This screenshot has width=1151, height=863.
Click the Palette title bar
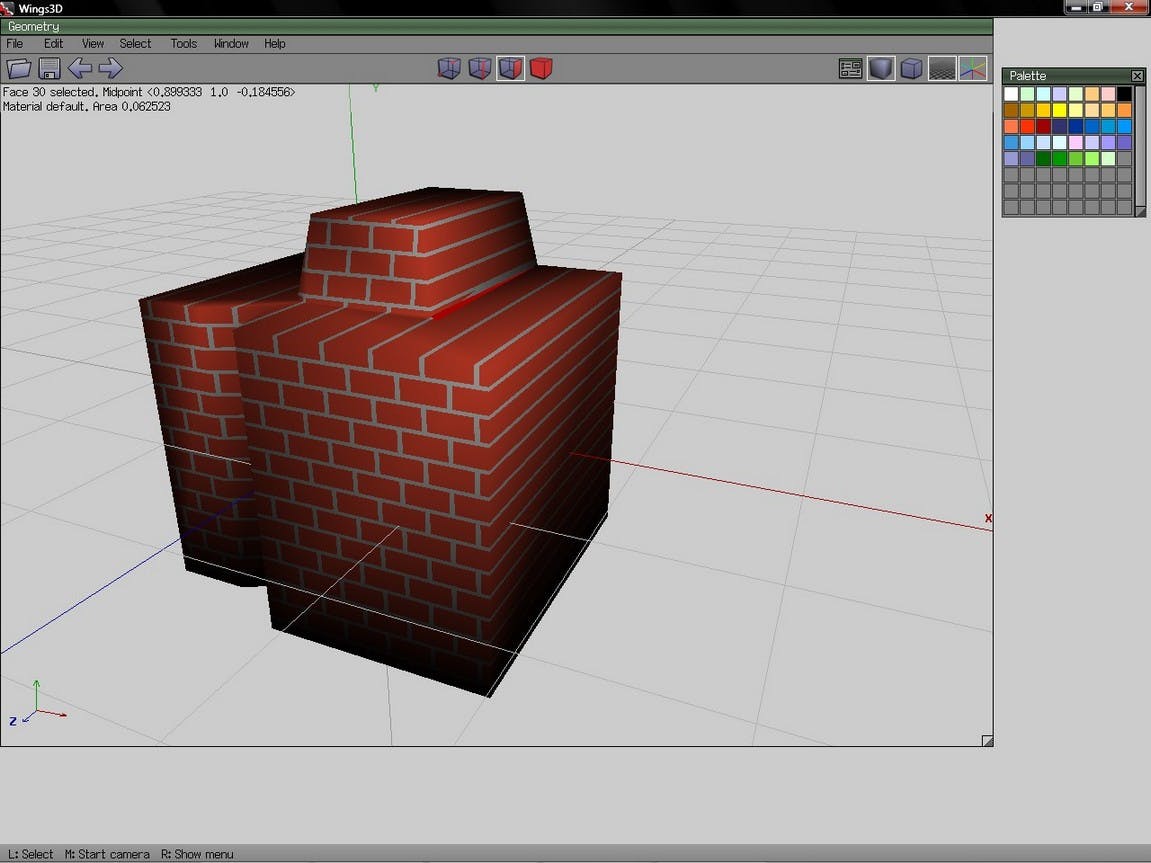pos(1067,76)
